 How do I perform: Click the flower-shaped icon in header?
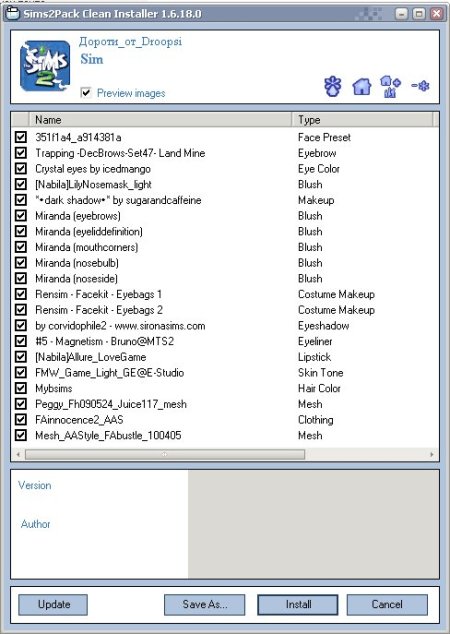tap(332, 86)
